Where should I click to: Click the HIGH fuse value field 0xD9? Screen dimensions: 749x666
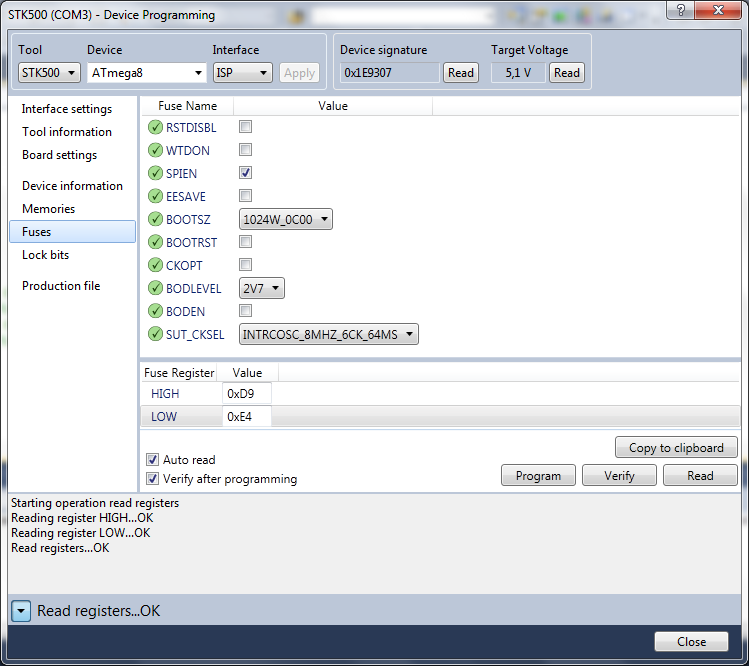pyautogui.click(x=247, y=394)
